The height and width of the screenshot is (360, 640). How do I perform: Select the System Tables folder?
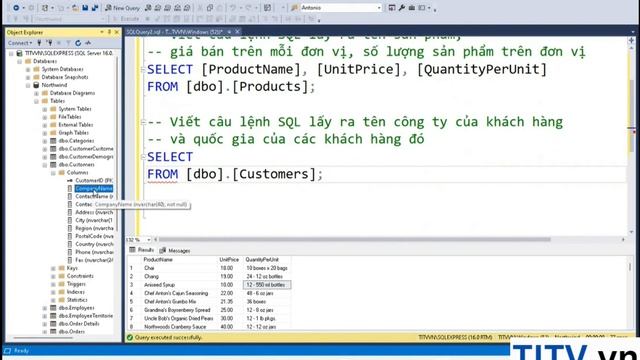point(75,109)
